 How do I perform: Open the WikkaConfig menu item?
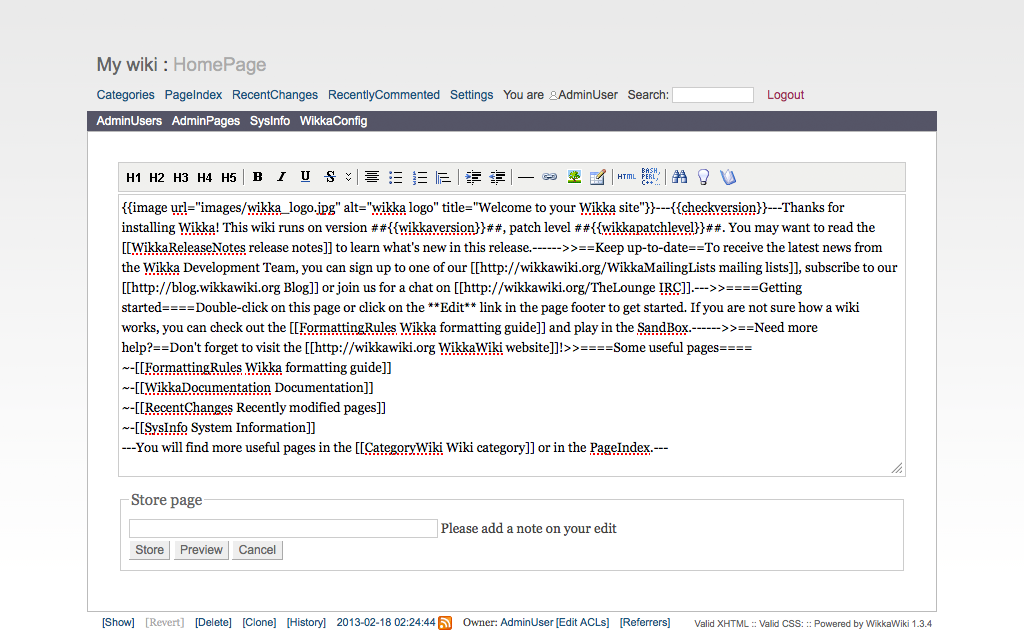[x=333, y=121]
